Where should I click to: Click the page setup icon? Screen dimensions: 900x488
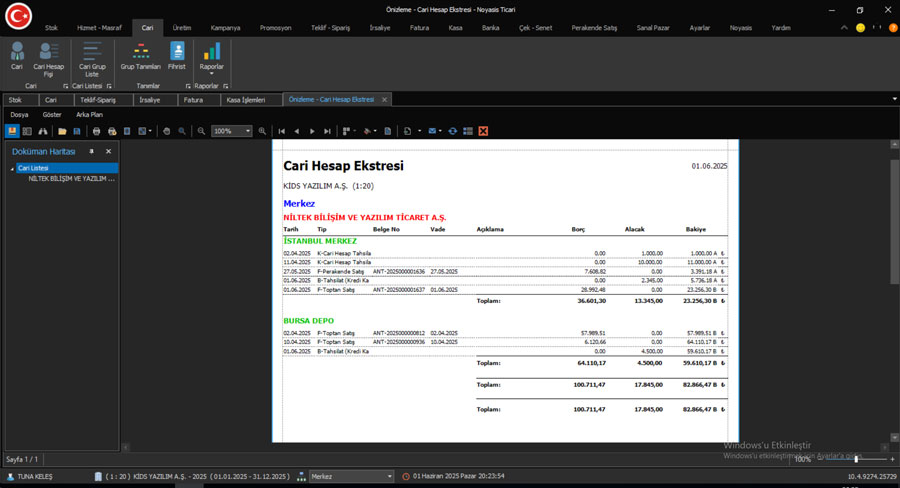coord(127,131)
